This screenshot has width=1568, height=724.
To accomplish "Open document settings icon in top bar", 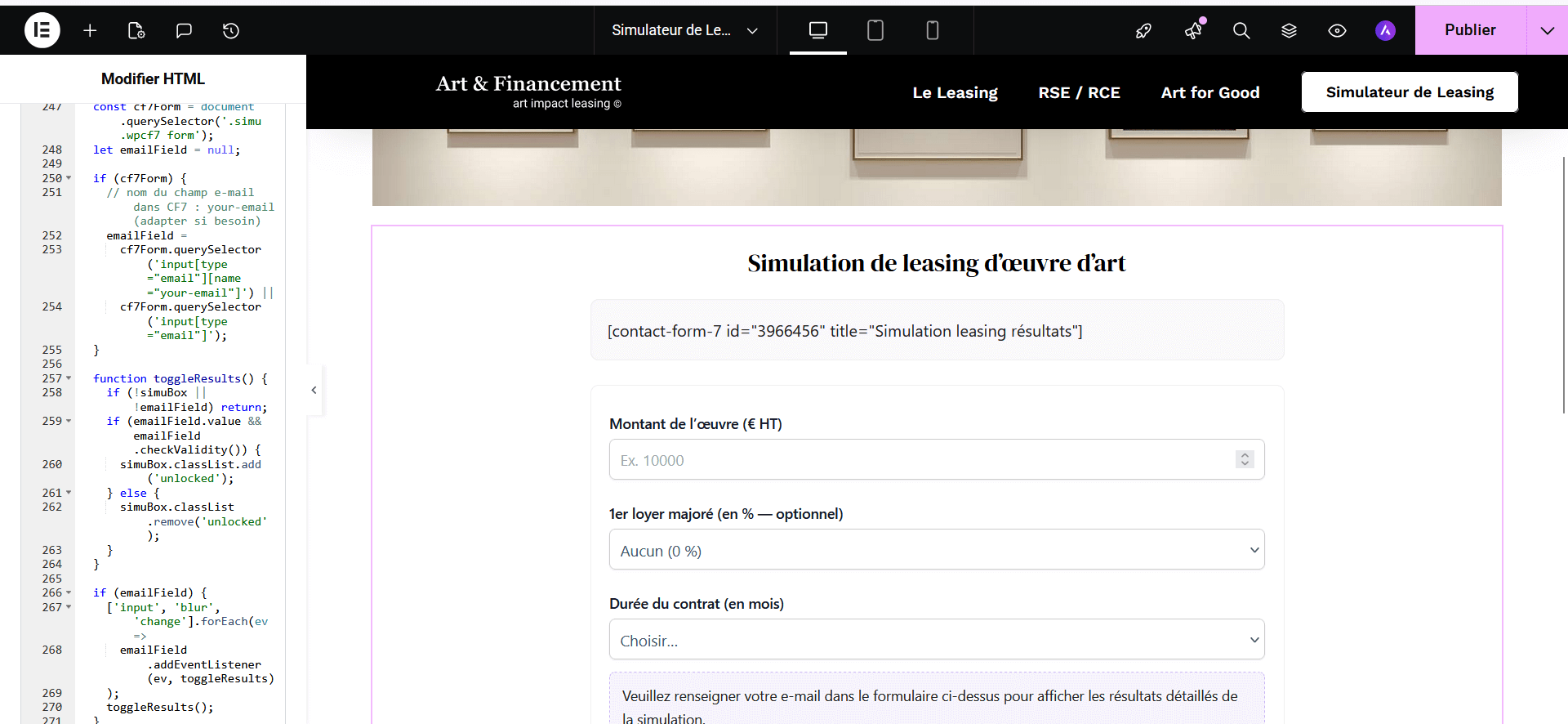I will (x=136, y=30).
